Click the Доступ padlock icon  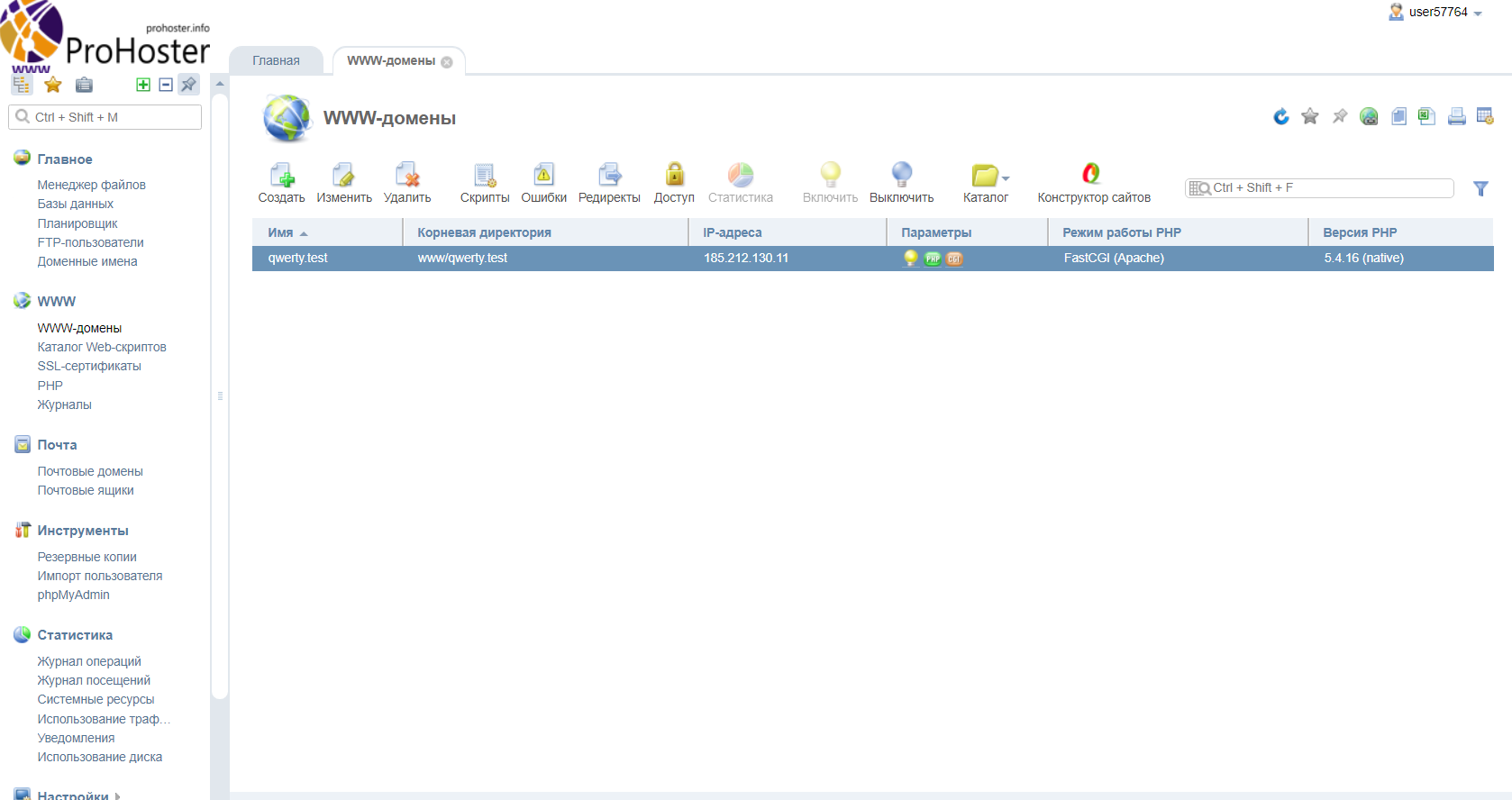674,176
